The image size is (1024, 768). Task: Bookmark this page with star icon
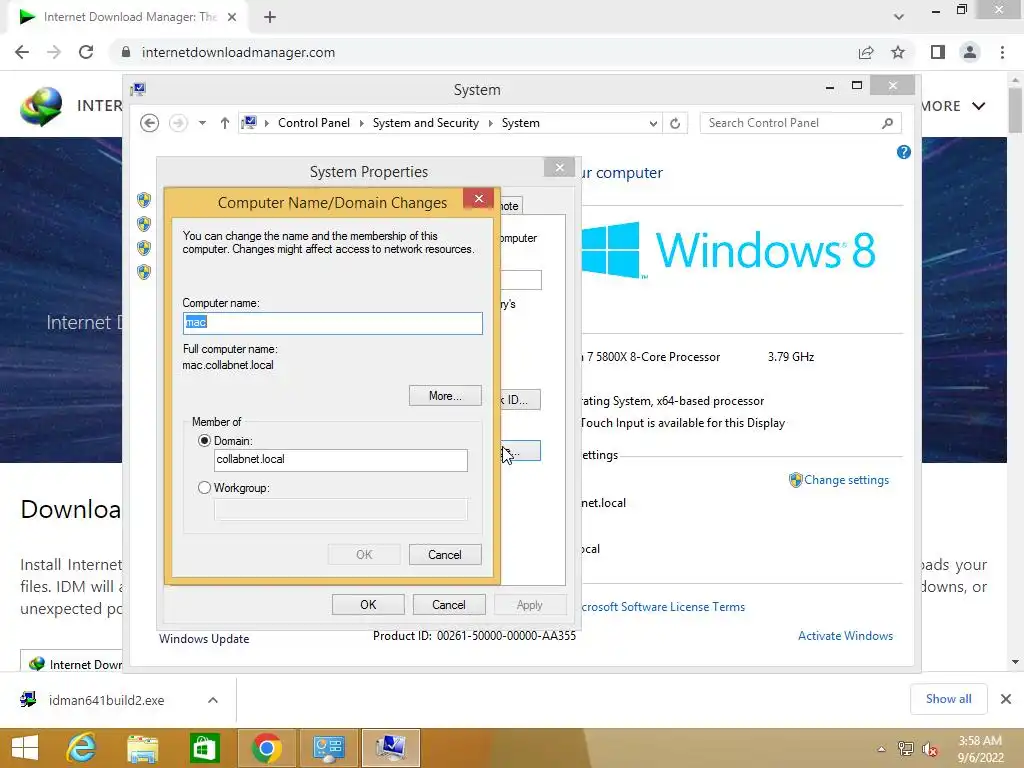[898, 52]
